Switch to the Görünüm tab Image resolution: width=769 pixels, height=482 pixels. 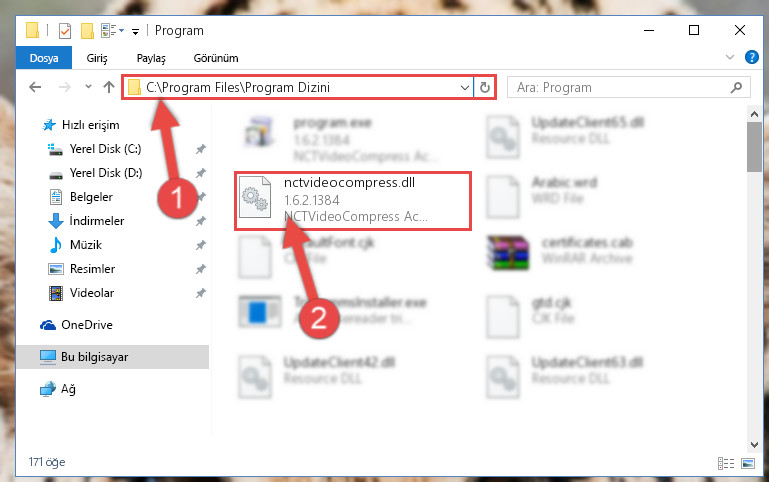[216, 58]
